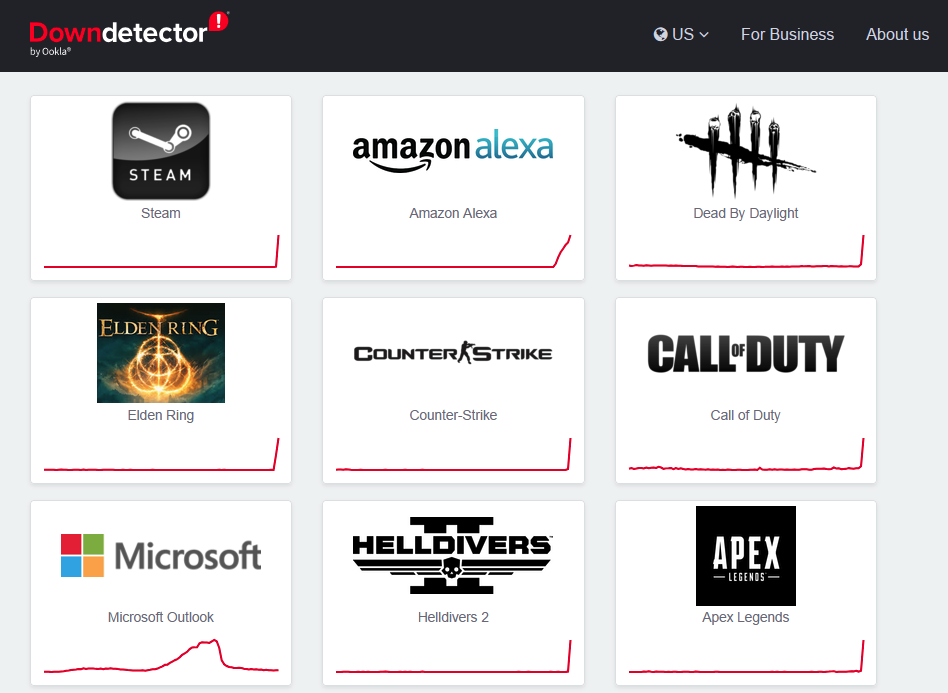Screen dimensions: 948x693
Task: Click the Elden Ring sparkline chart
Action: (x=161, y=454)
